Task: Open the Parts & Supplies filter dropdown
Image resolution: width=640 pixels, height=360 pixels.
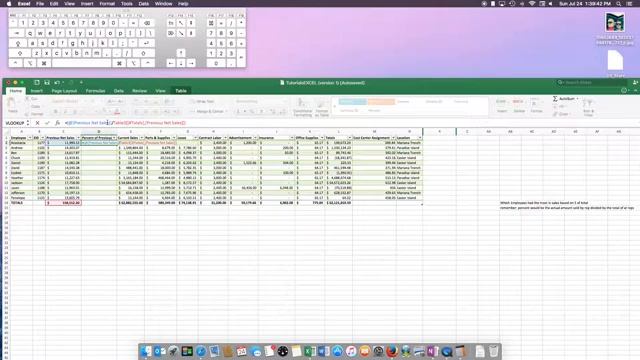Action: [x=174, y=138]
